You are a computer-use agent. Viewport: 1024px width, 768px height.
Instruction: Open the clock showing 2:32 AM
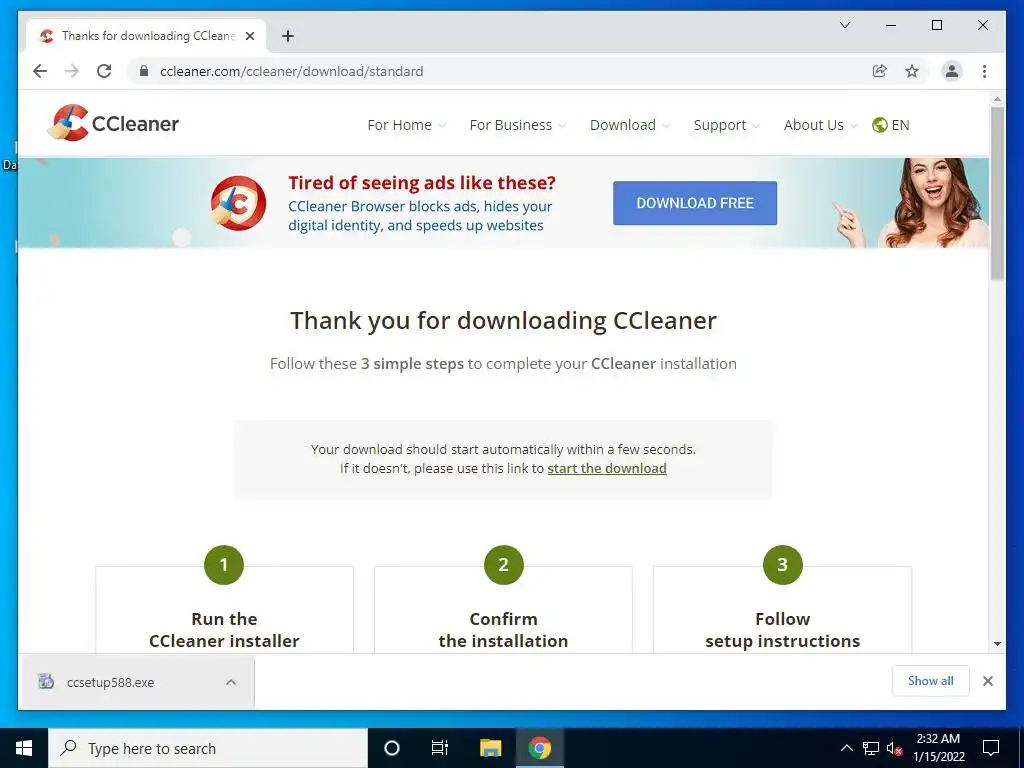pyautogui.click(x=938, y=748)
